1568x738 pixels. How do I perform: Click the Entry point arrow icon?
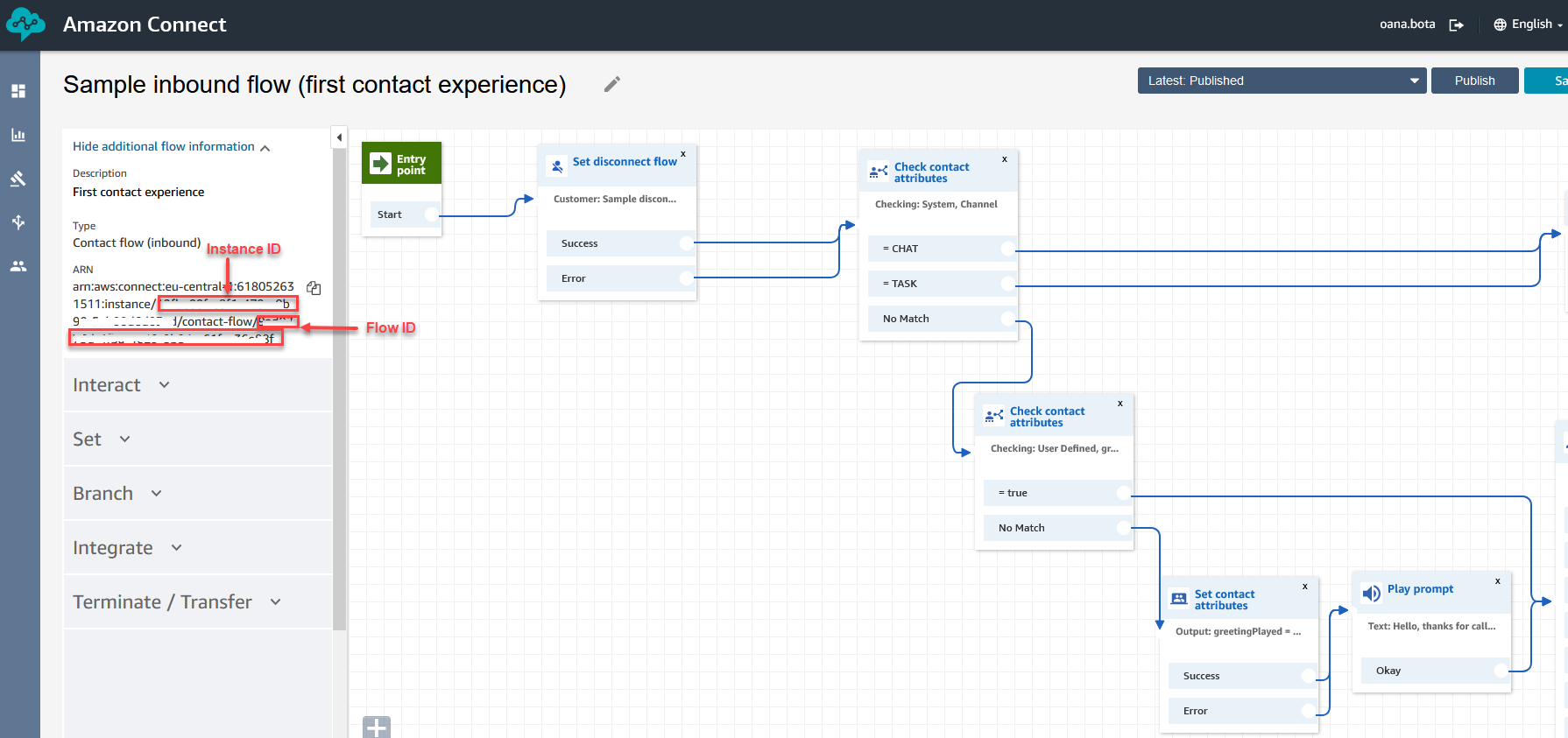[x=381, y=164]
